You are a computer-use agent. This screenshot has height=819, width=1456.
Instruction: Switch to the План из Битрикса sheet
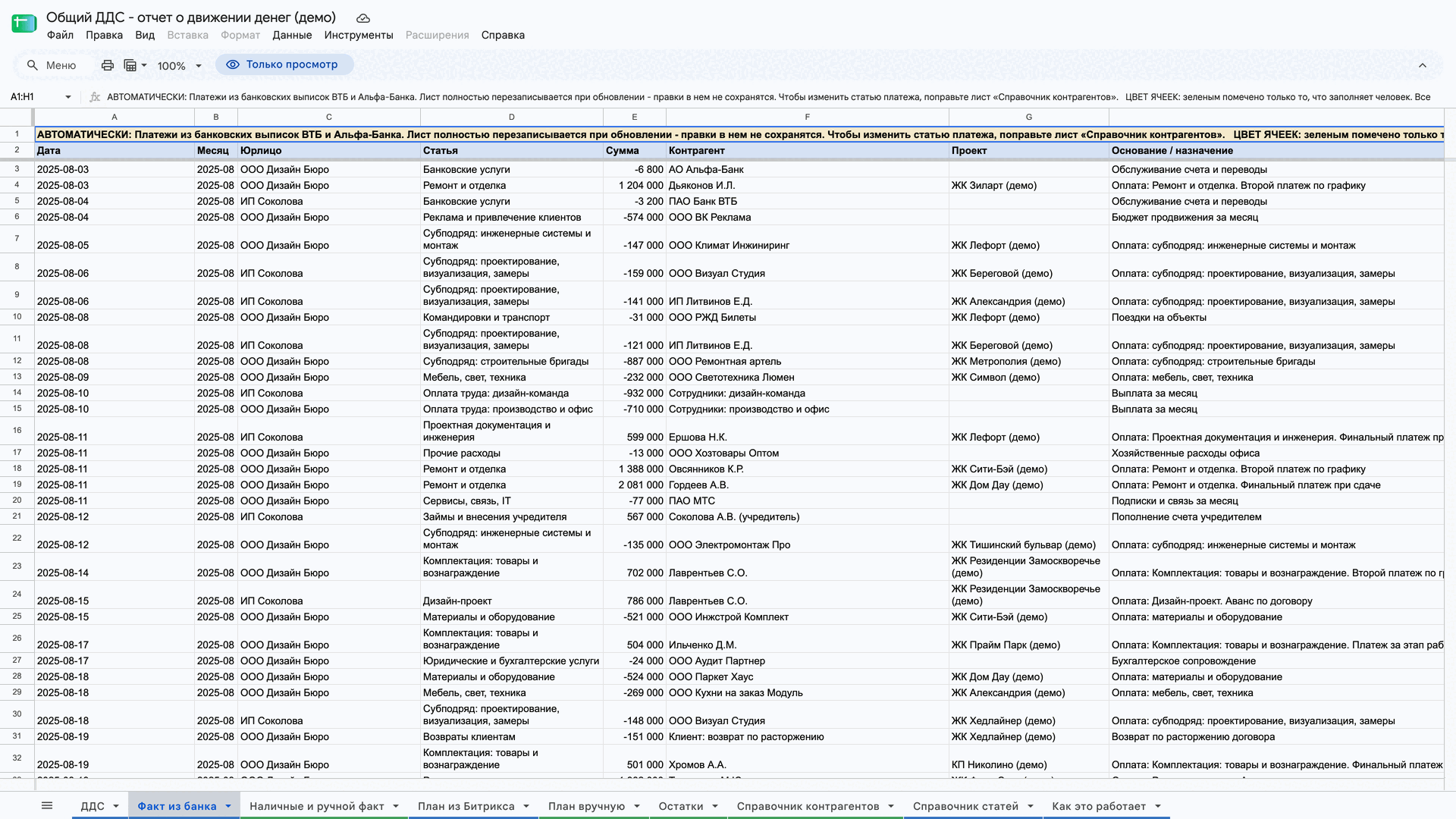click(x=466, y=806)
